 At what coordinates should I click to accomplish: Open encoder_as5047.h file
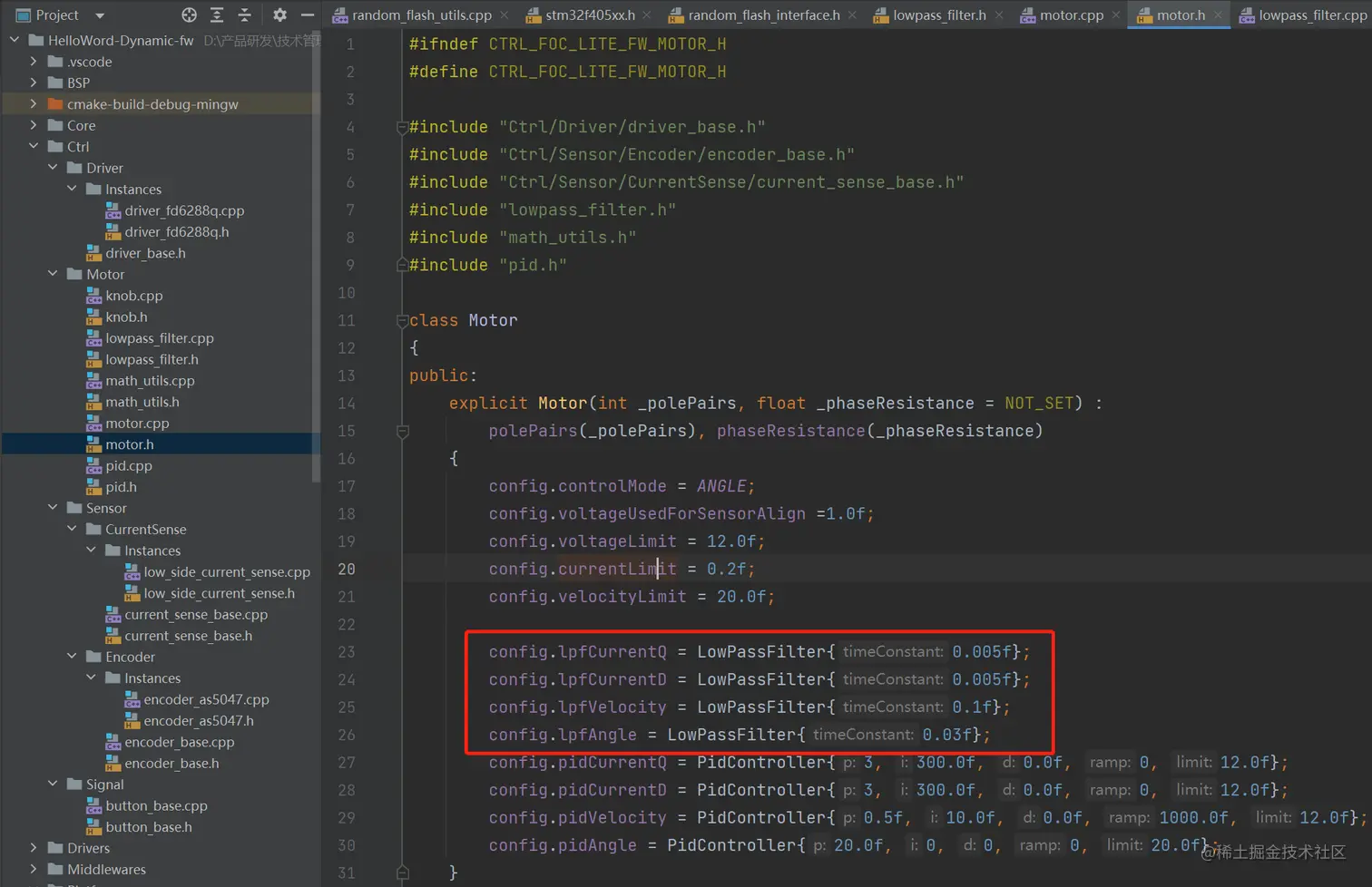point(199,721)
